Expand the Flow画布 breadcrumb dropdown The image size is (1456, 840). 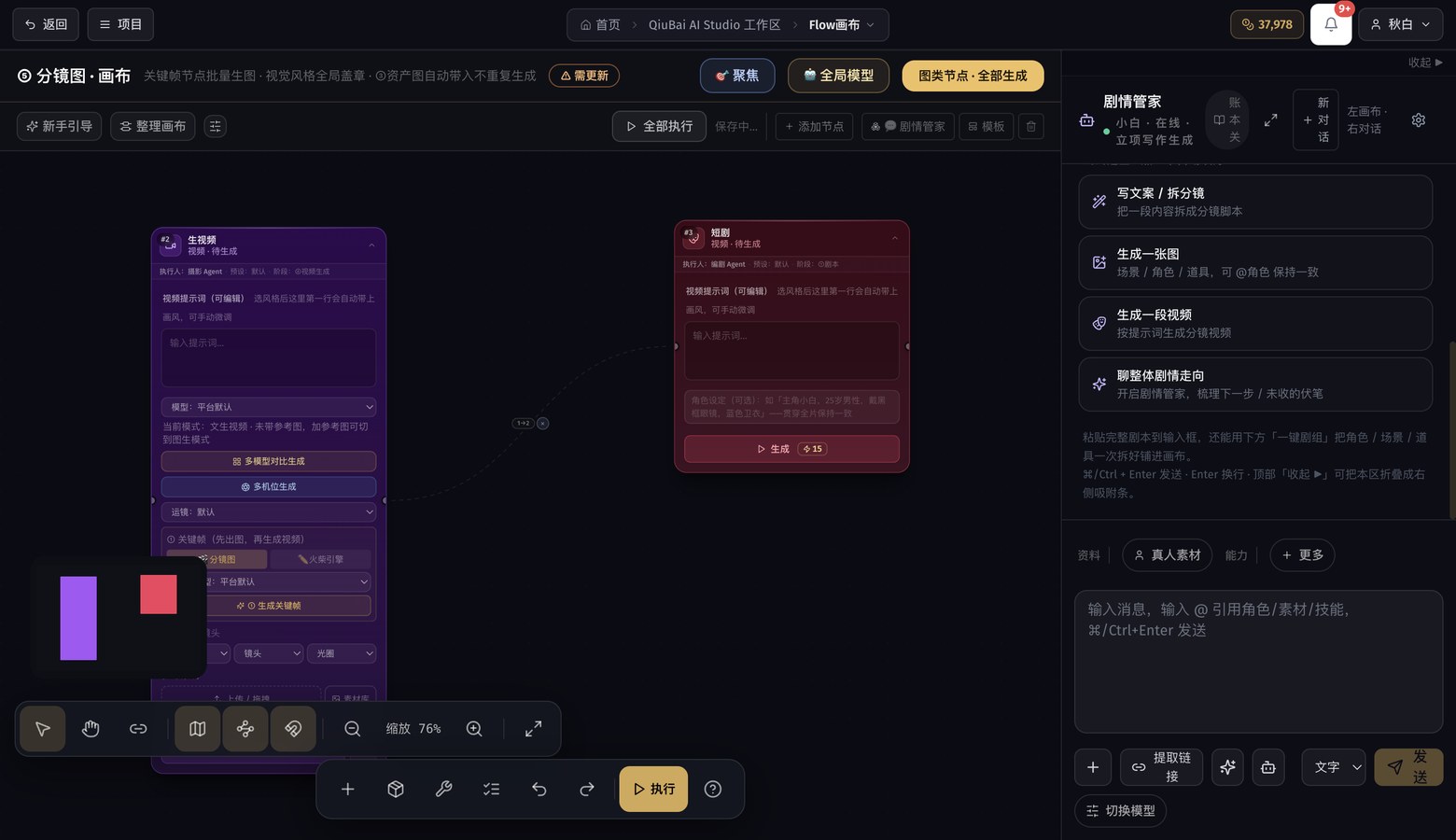tap(842, 25)
